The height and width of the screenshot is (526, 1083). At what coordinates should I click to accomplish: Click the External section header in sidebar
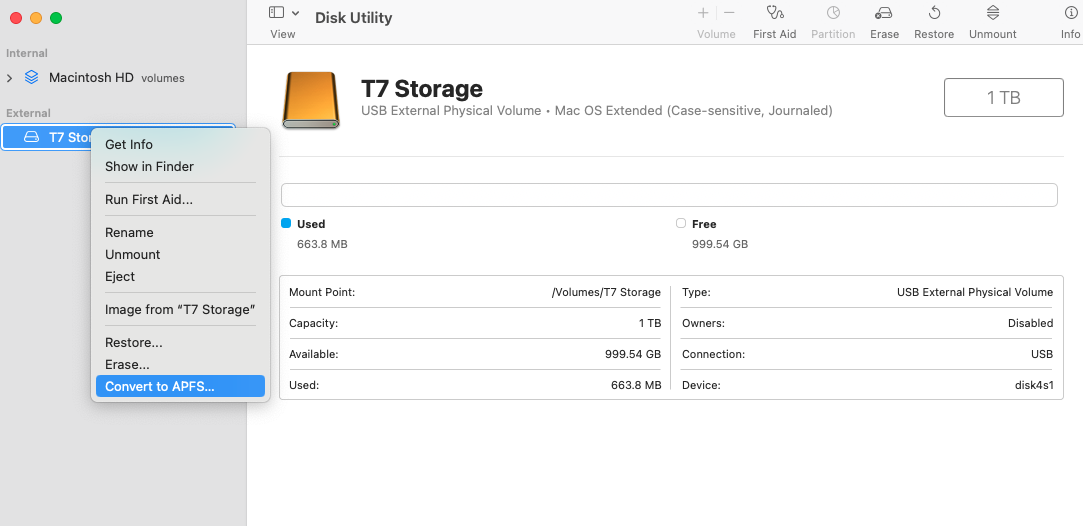28,113
